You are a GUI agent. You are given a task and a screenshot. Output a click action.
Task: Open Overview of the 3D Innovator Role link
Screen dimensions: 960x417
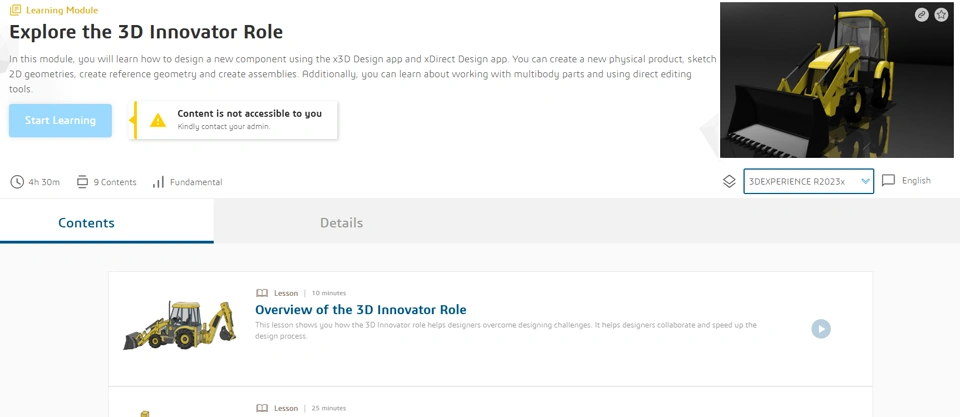pos(360,310)
